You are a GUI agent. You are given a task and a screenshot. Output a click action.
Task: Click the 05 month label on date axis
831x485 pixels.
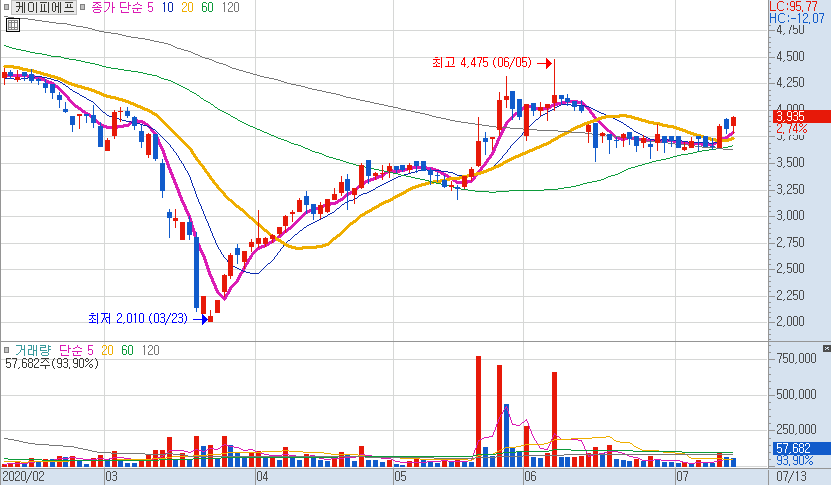pyautogui.click(x=400, y=476)
